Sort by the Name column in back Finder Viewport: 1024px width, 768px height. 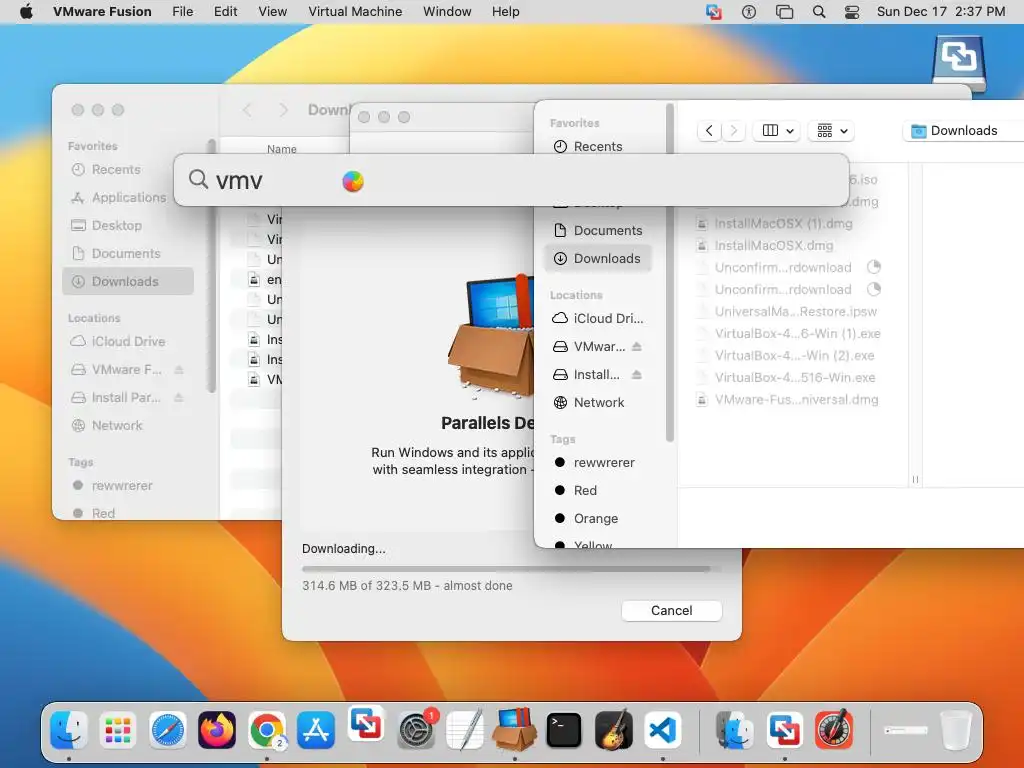[x=281, y=149]
